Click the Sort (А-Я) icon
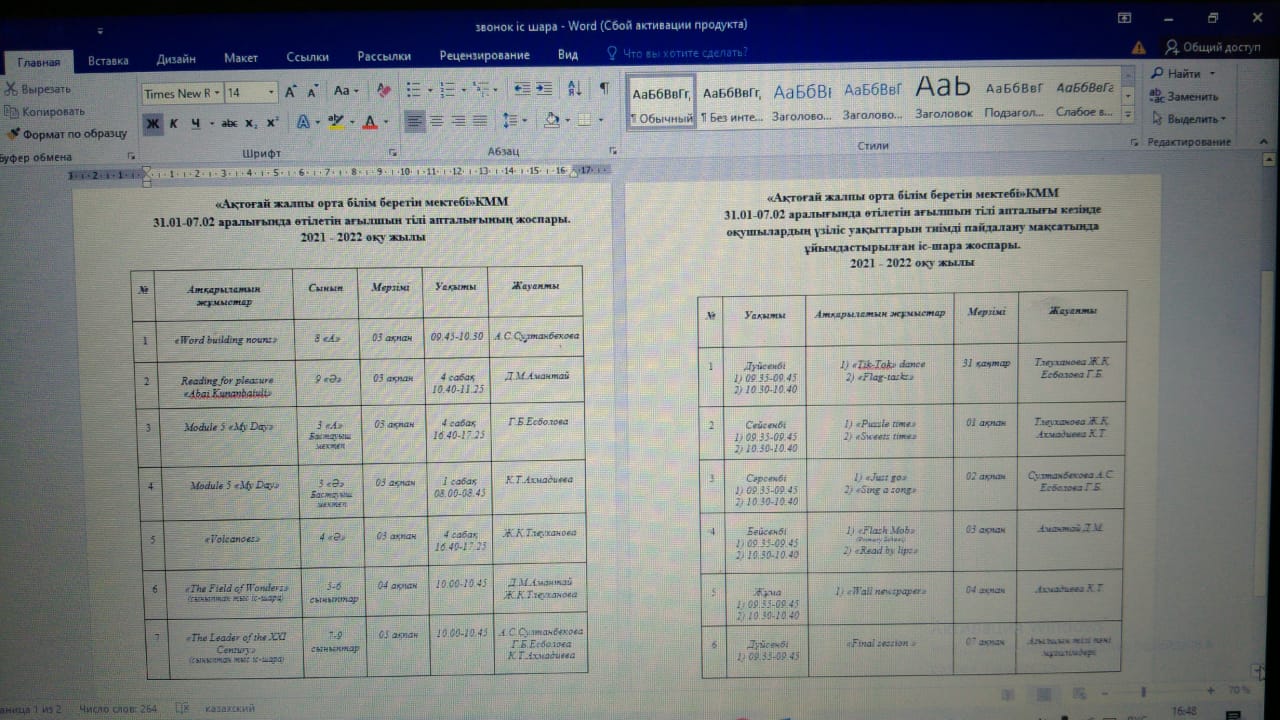The image size is (1280, 720). click(x=573, y=88)
